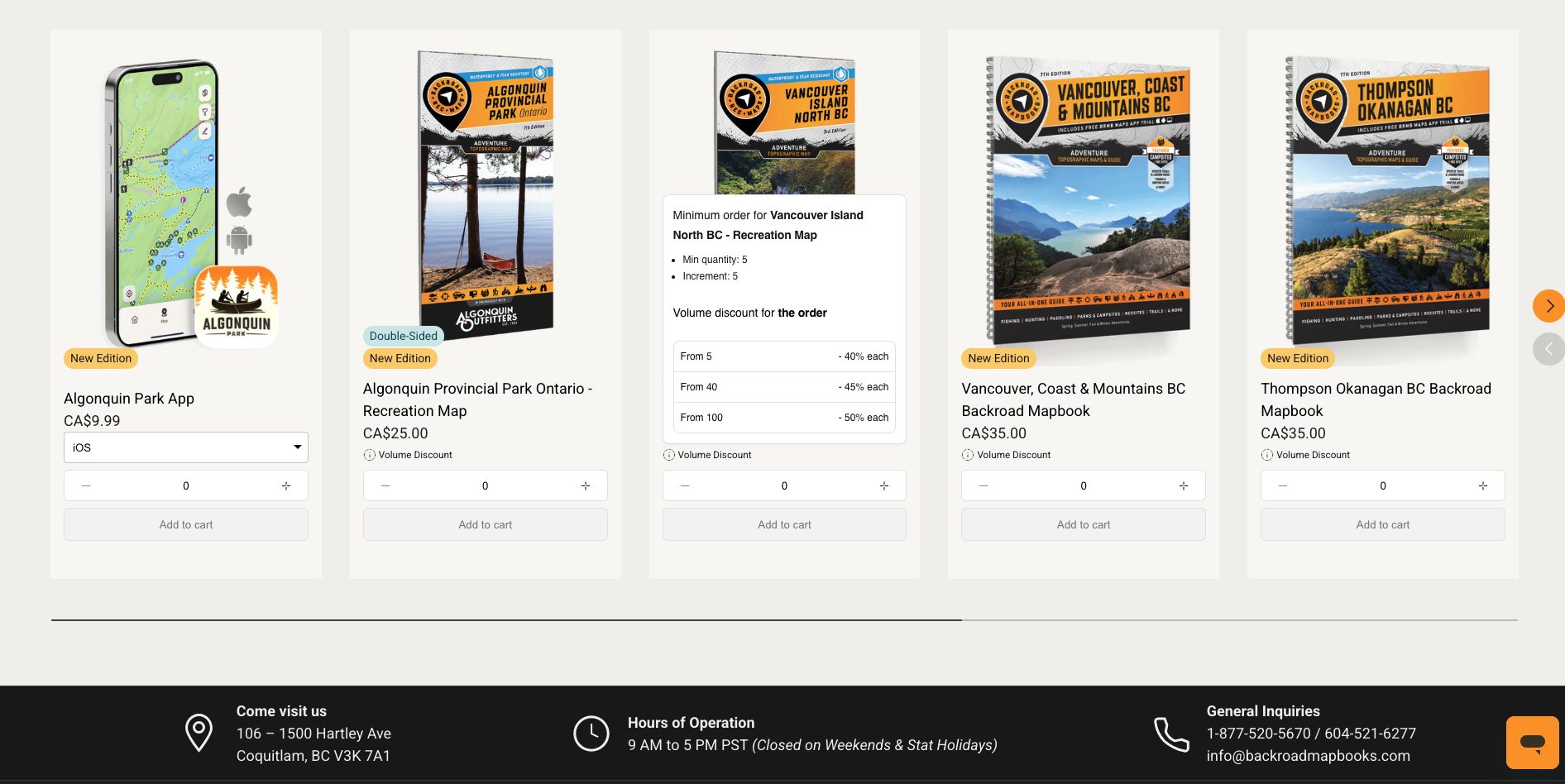Click New Edition badge on Thompson Okanagan Mapbook
Viewport: 1565px width, 784px height.
[1298, 358]
